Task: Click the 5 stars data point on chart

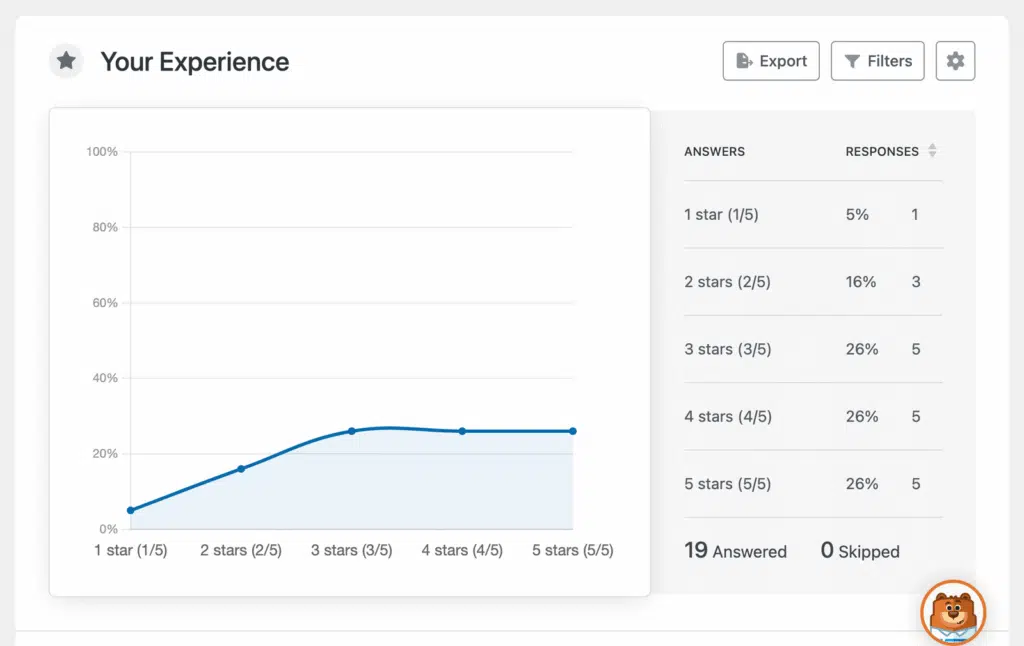Action: (x=573, y=431)
